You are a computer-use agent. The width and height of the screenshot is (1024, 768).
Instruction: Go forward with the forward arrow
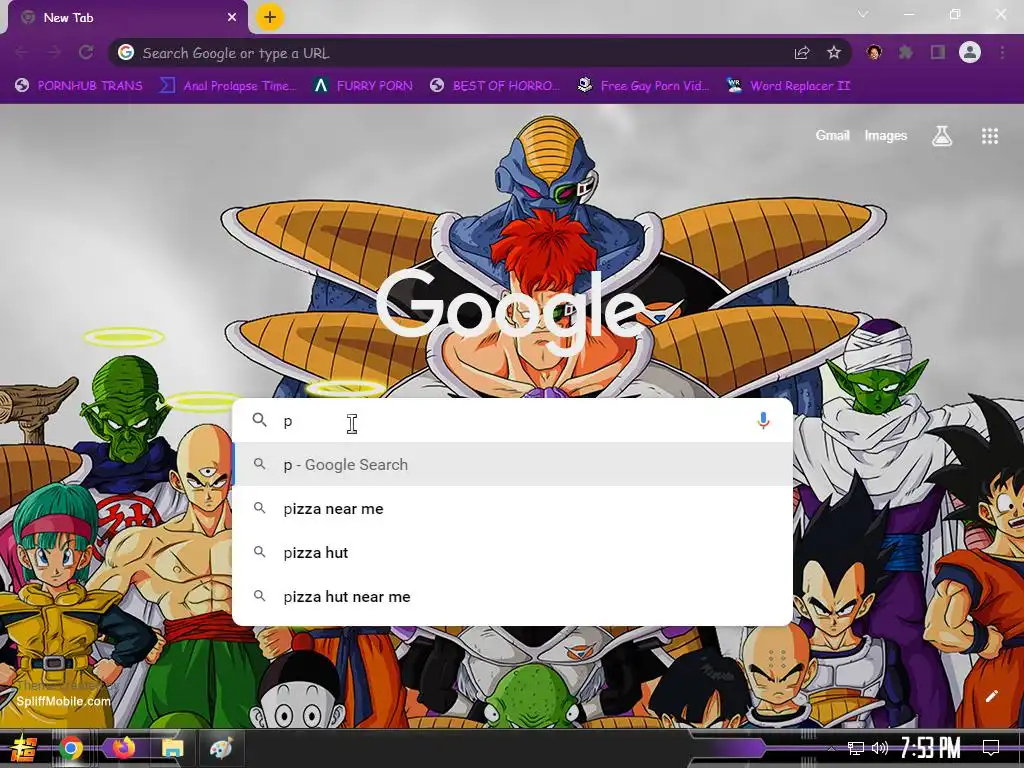point(54,52)
